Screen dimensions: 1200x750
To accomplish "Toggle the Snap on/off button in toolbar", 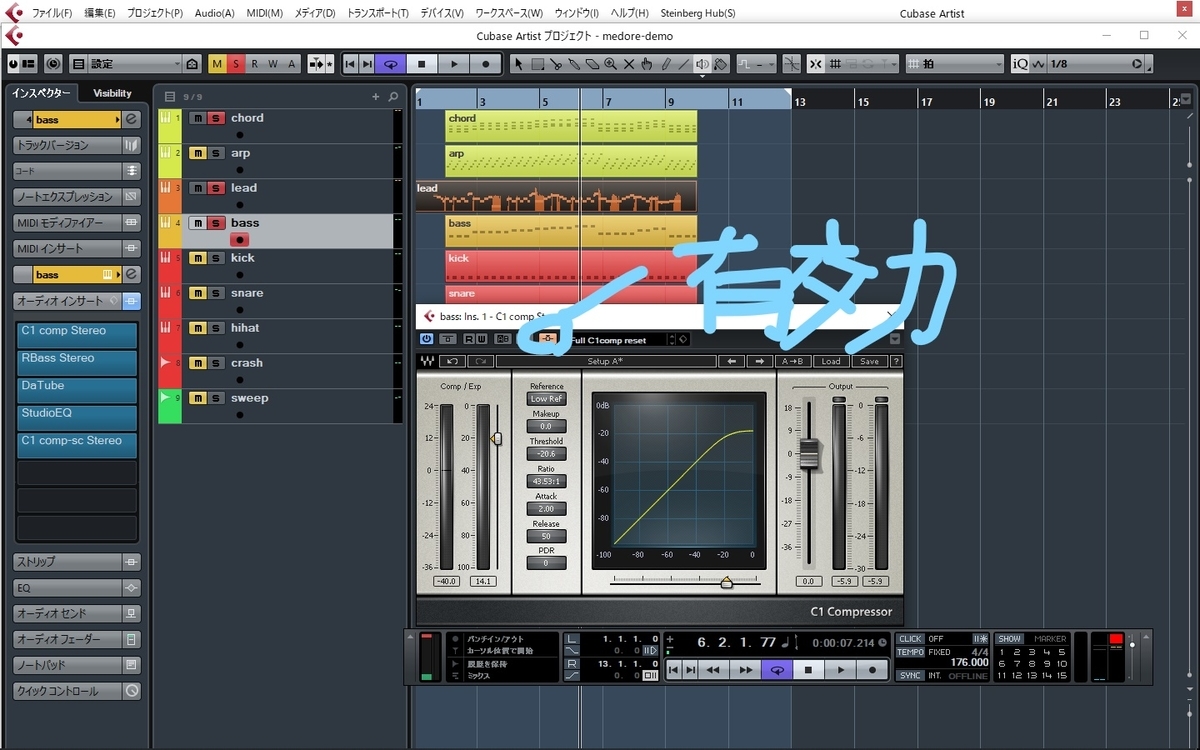I will point(815,64).
